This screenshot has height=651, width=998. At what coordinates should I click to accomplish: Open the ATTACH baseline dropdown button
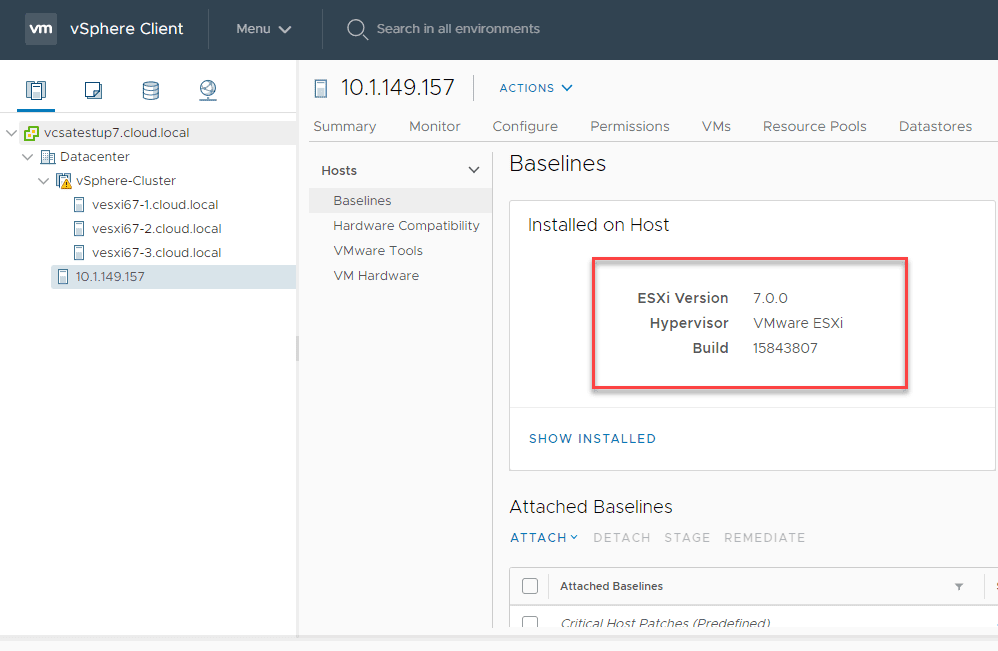point(544,537)
